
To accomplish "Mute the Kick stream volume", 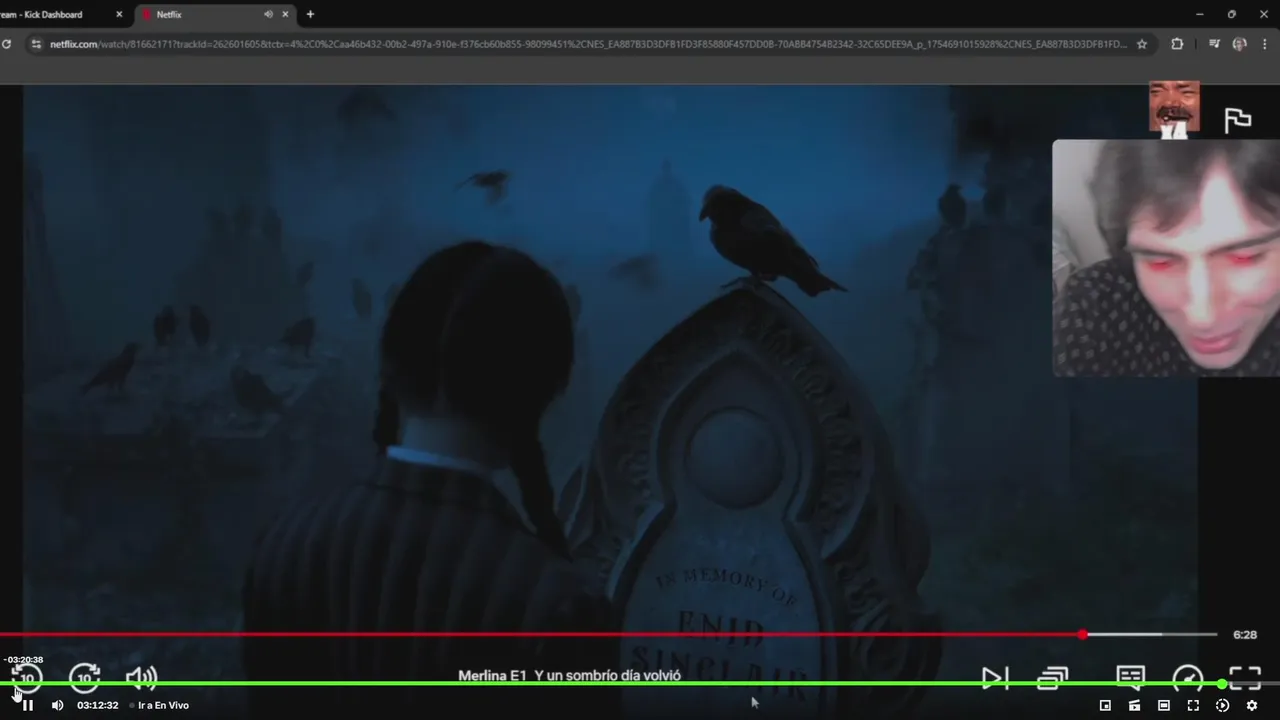I will tap(57, 705).
